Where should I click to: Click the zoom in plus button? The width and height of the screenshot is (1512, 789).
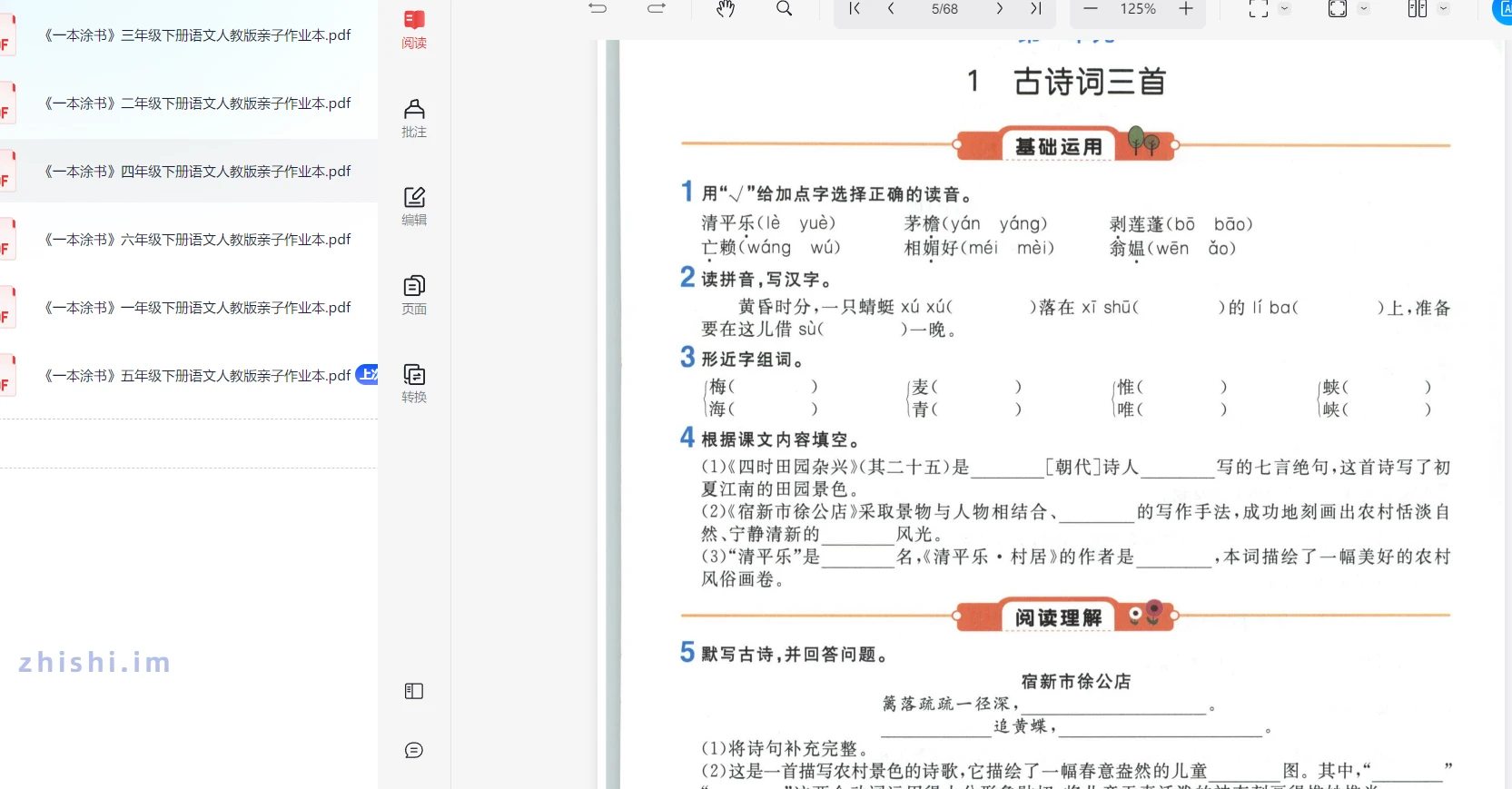click(x=1186, y=9)
